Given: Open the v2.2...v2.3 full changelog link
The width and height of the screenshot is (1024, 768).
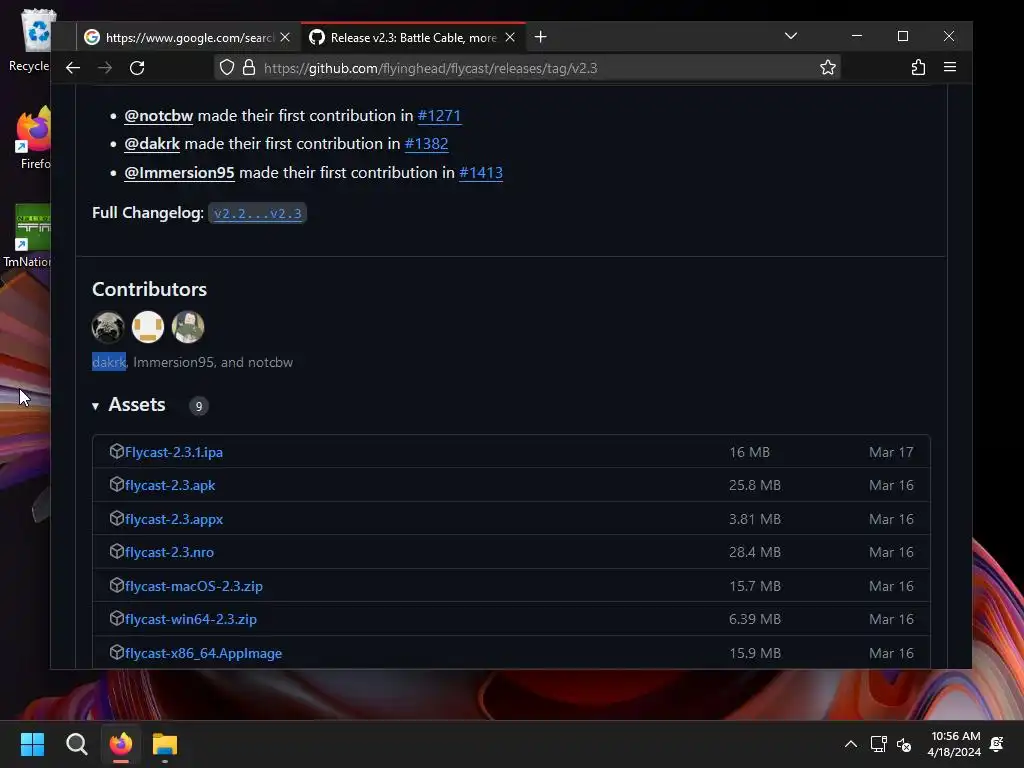Looking at the screenshot, I should pyautogui.click(x=257, y=213).
